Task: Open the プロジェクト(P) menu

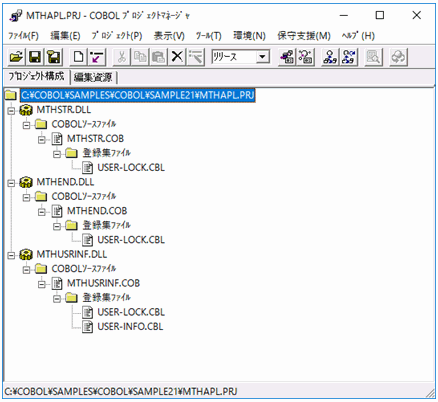Action: coord(117,36)
